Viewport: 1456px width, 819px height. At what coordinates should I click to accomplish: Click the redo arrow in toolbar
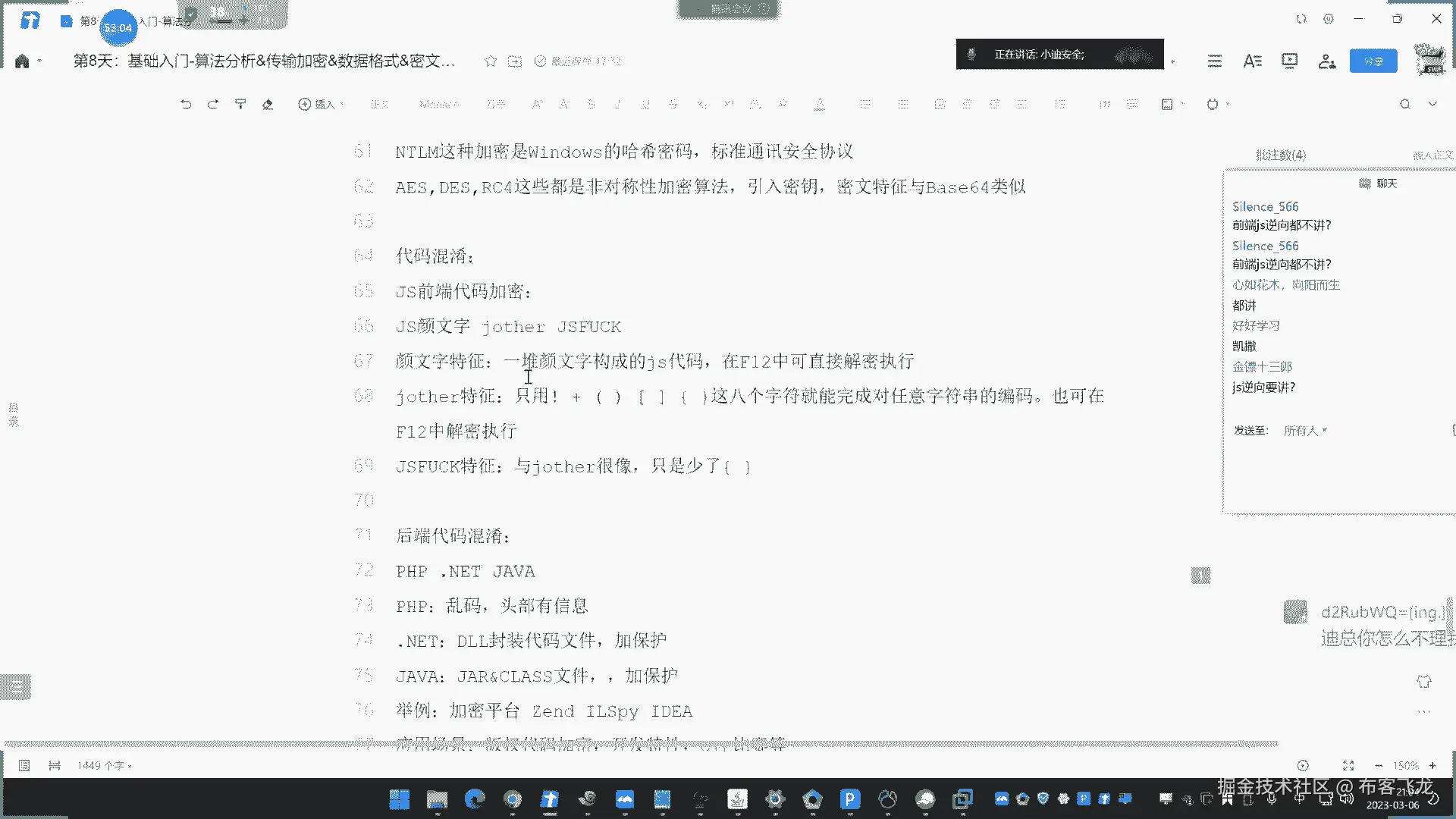tap(213, 105)
